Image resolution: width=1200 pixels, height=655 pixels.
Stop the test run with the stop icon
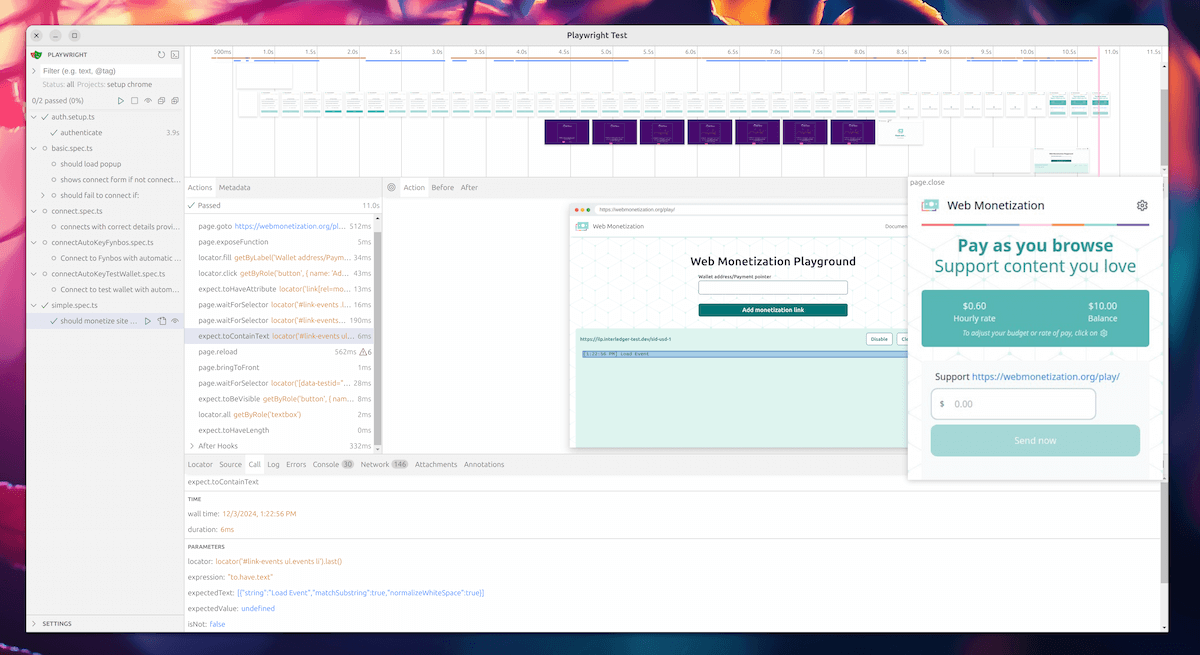click(x=135, y=100)
